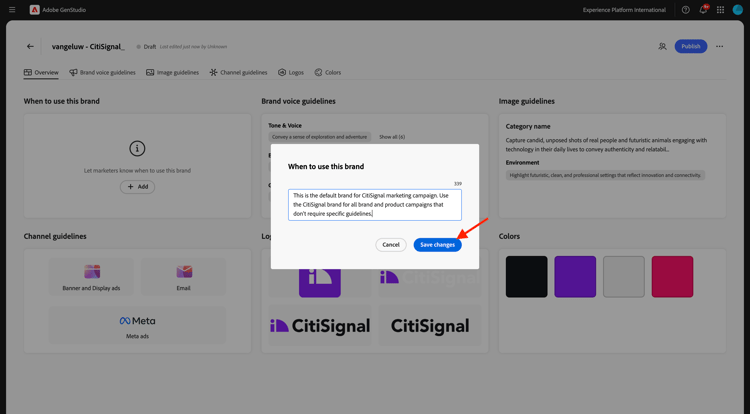750x414 pixels.
Task: Click Cancel in the dialog
Action: click(x=391, y=245)
